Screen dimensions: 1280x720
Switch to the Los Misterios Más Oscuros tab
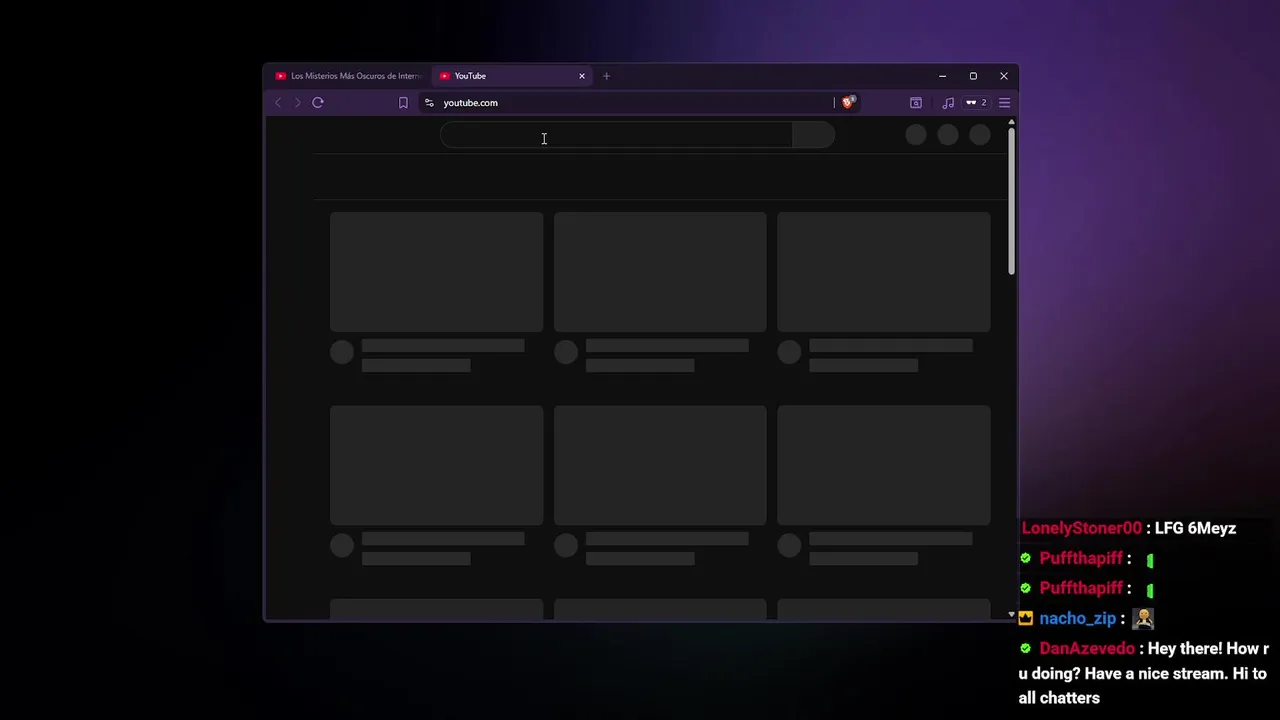point(349,76)
